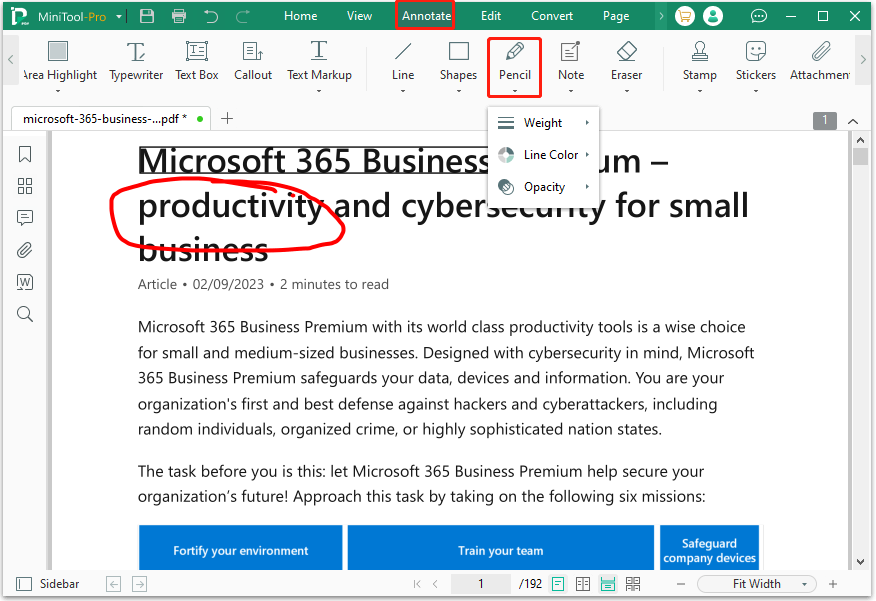Open the Line Color submenu
The height and width of the screenshot is (601, 876).
543,155
